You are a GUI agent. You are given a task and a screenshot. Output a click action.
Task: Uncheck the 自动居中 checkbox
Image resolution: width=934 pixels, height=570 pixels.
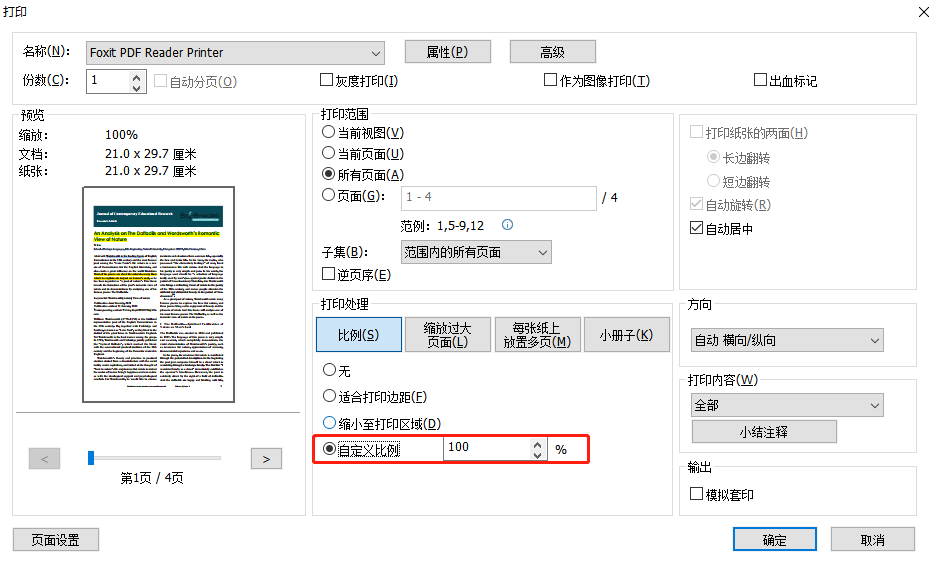[x=697, y=228]
